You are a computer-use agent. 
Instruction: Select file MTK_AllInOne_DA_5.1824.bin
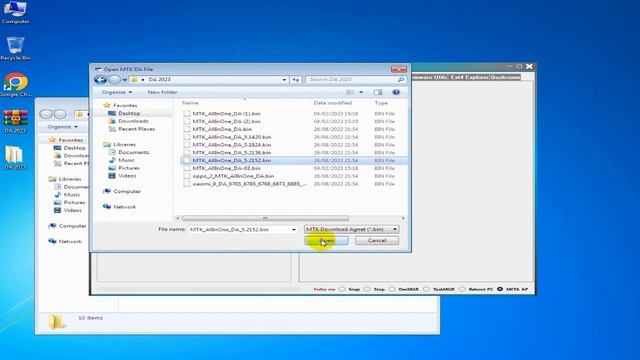coord(231,144)
